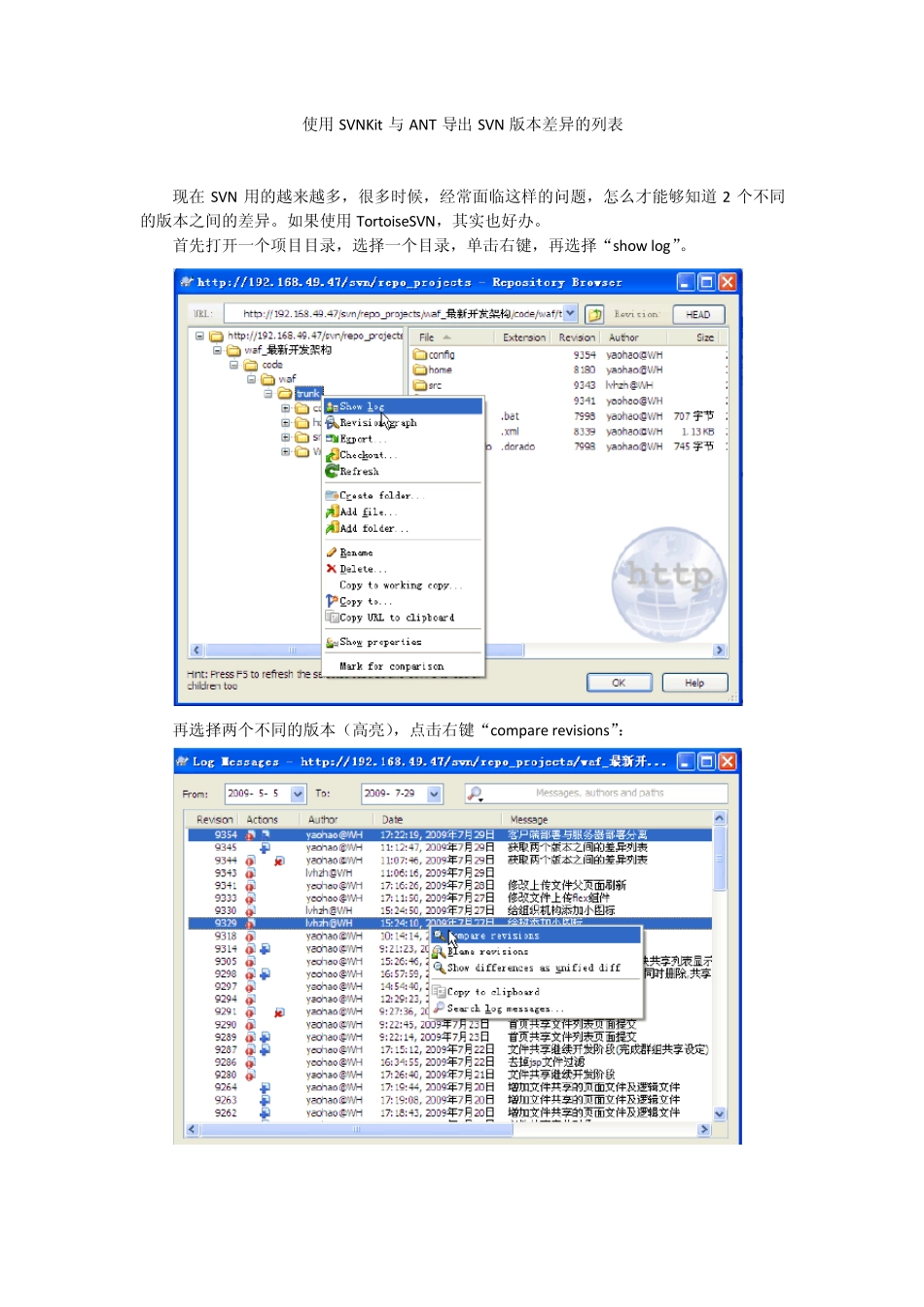924x1307 pixels.
Task: Open the From date dropdown
Action: pos(298,794)
